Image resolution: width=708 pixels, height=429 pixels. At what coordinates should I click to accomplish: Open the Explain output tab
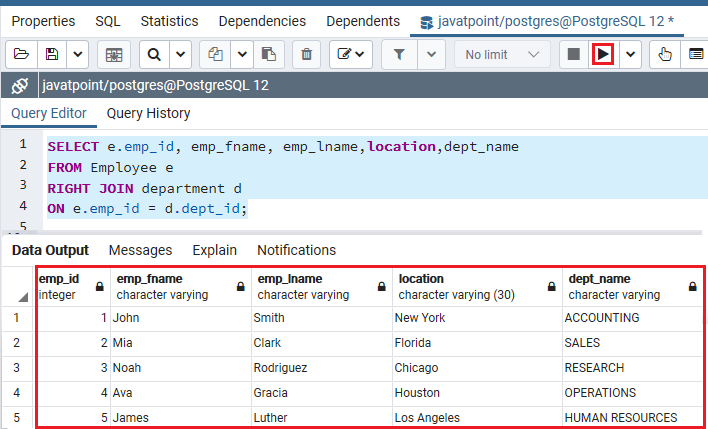tap(214, 250)
